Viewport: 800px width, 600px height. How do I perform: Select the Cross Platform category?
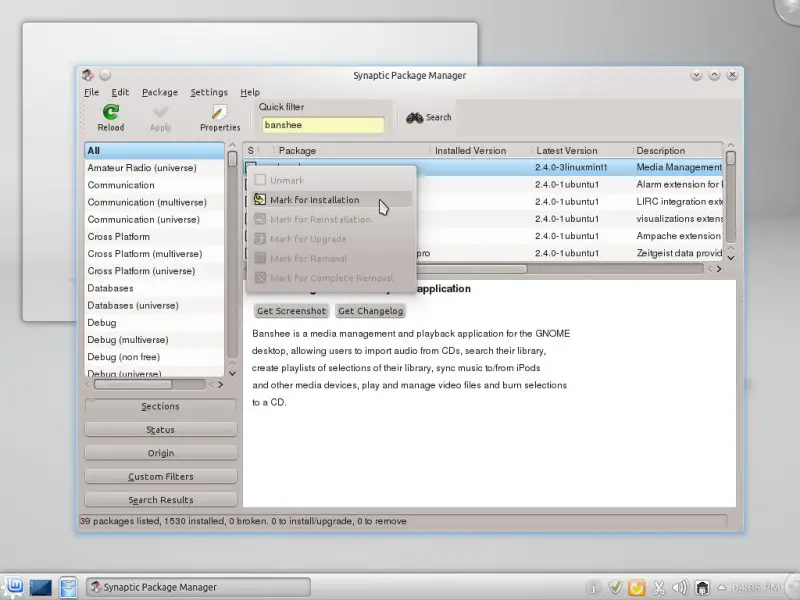point(154,237)
